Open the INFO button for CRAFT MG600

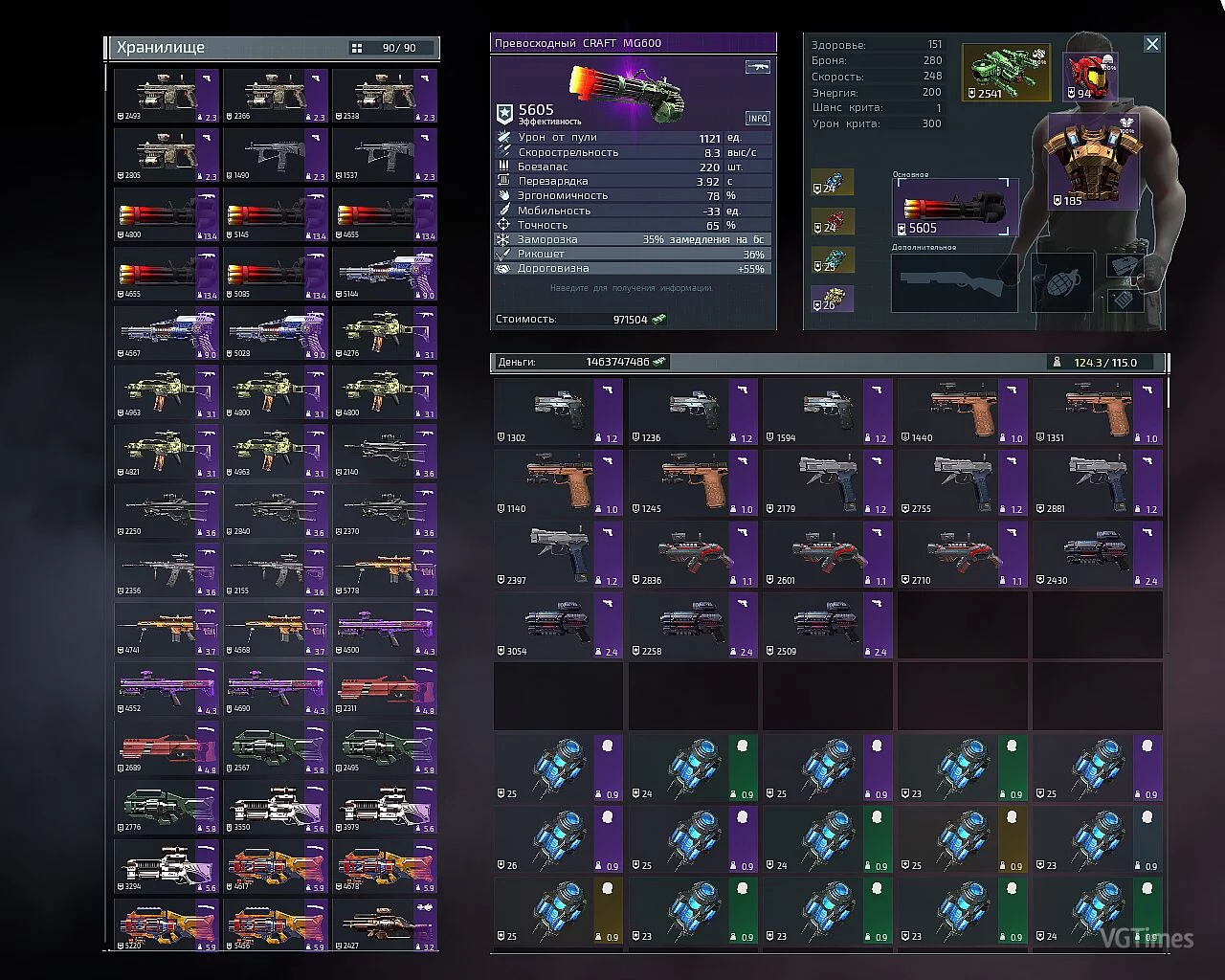point(758,119)
